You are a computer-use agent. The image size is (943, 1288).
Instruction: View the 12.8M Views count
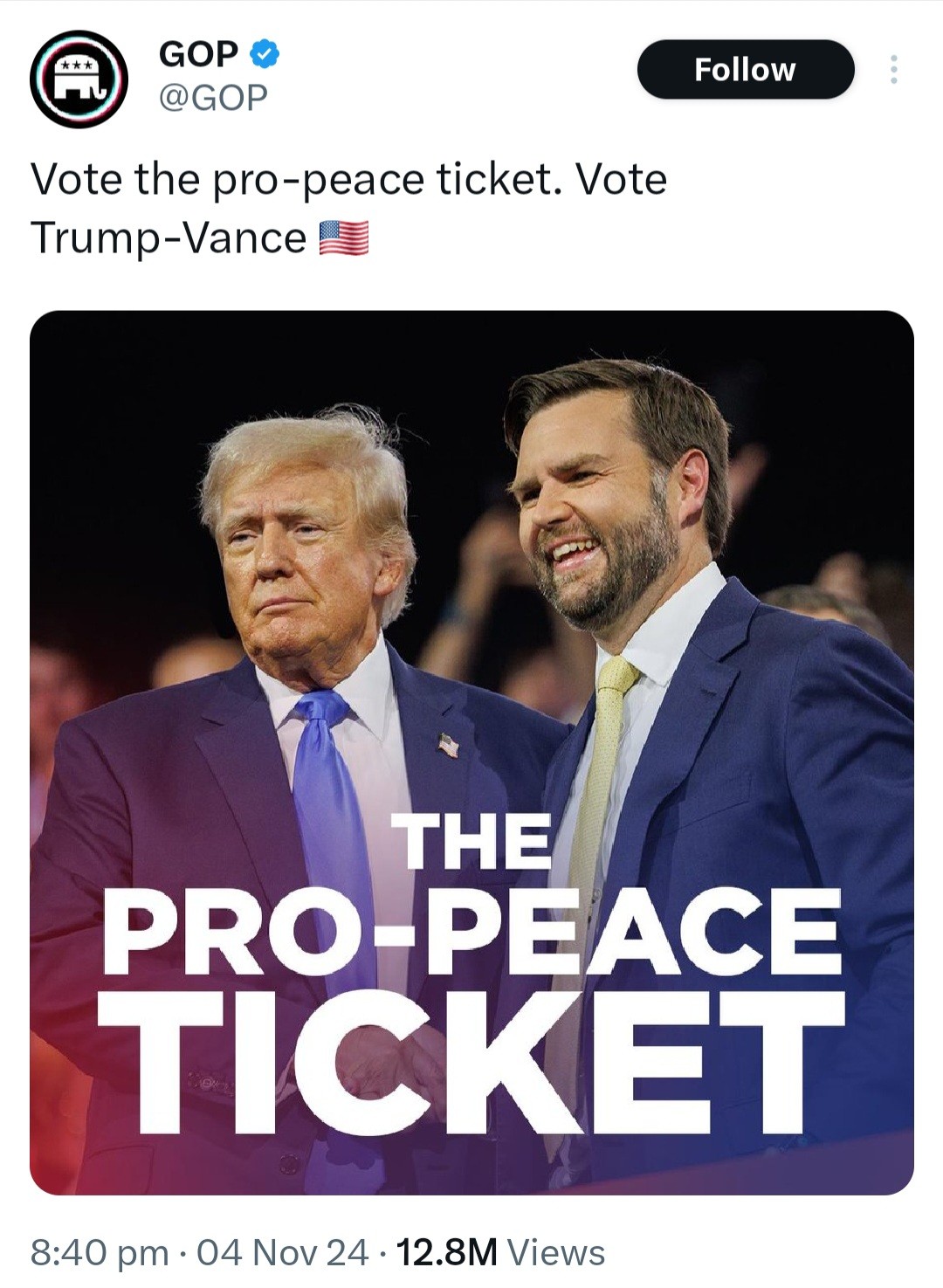pos(500,1253)
